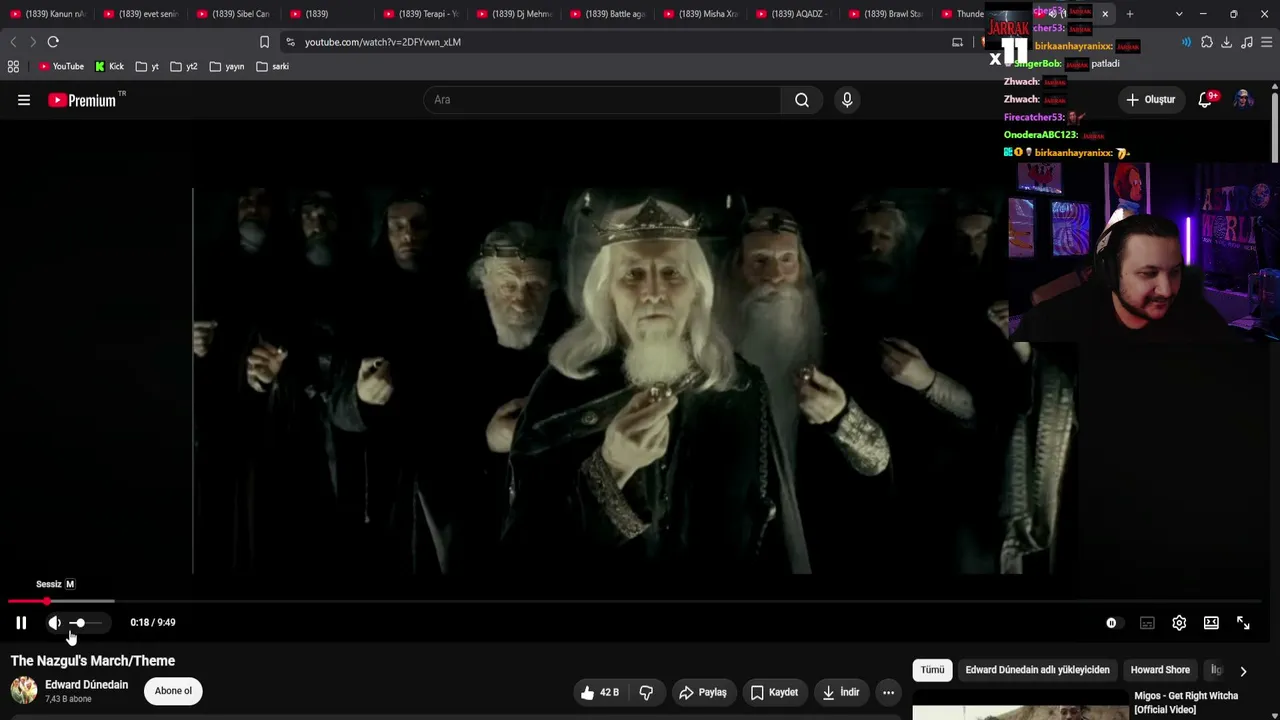Image resolution: width=1280 pixels, height=720 pixels.
Task: Switch to evet senin tab
Action: pos(142,14)
